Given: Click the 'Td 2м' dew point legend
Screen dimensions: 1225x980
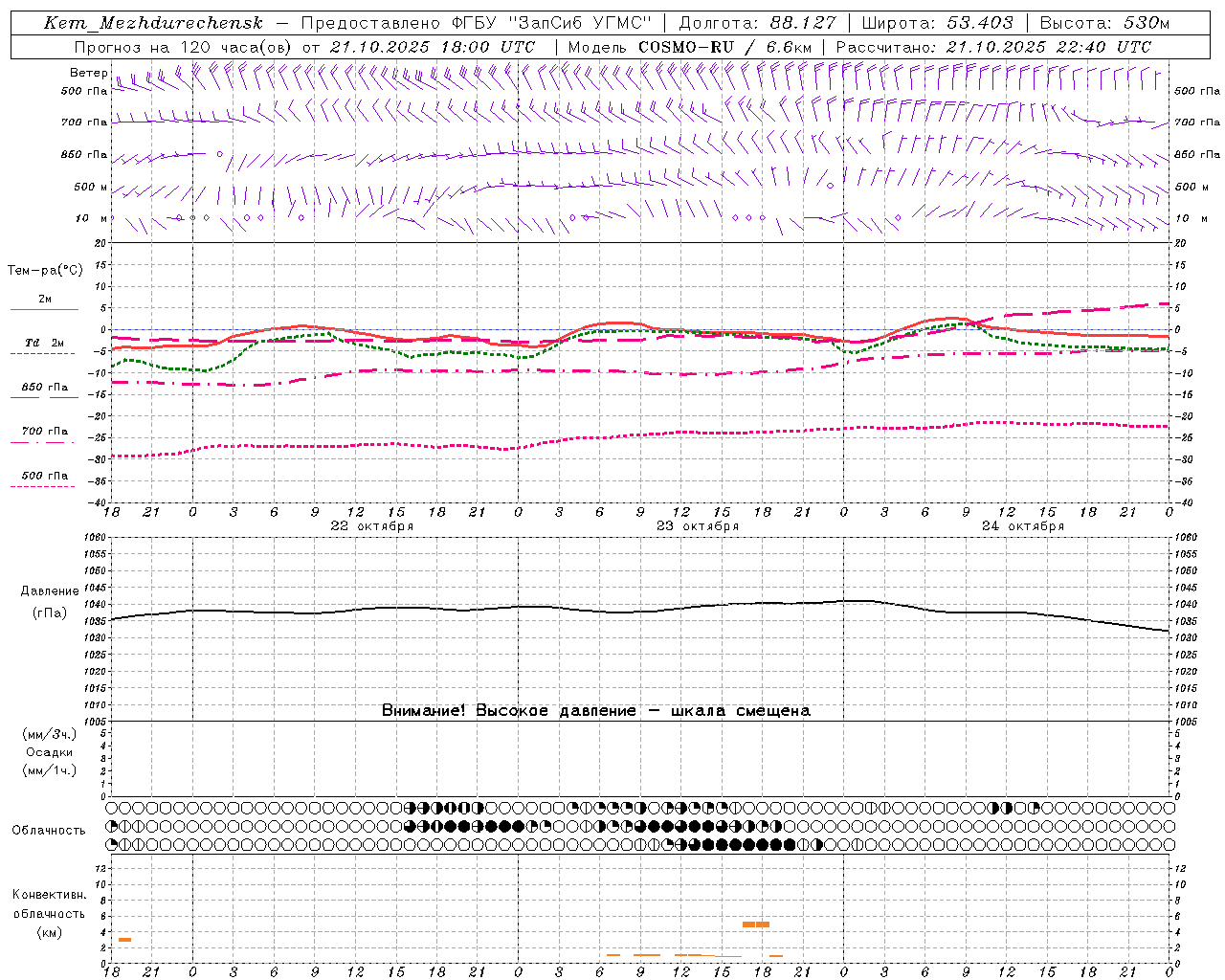Looking at the screenshot, I should click(x=44, y=347).
